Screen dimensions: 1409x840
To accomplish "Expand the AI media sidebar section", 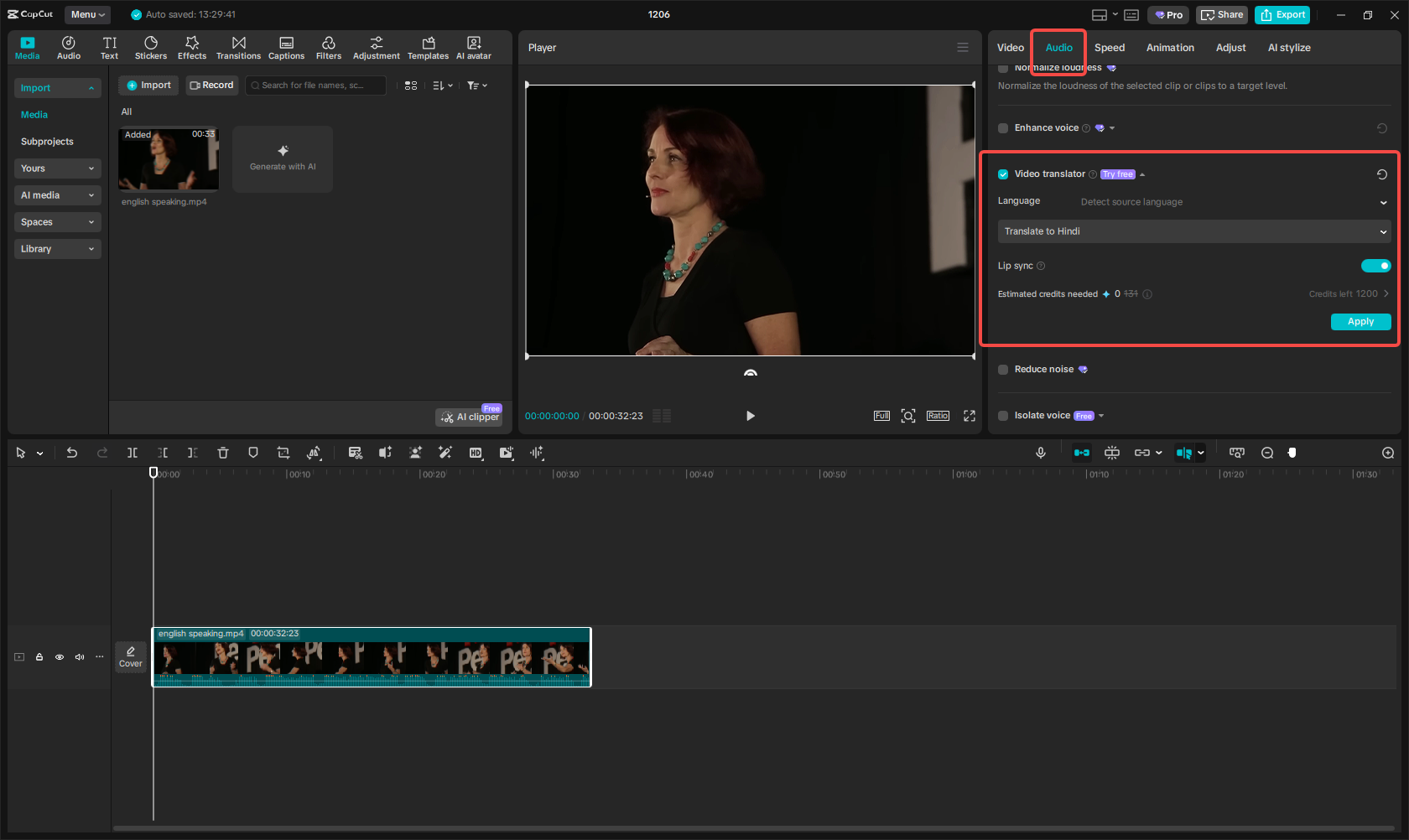I will [x=57, y=195].
